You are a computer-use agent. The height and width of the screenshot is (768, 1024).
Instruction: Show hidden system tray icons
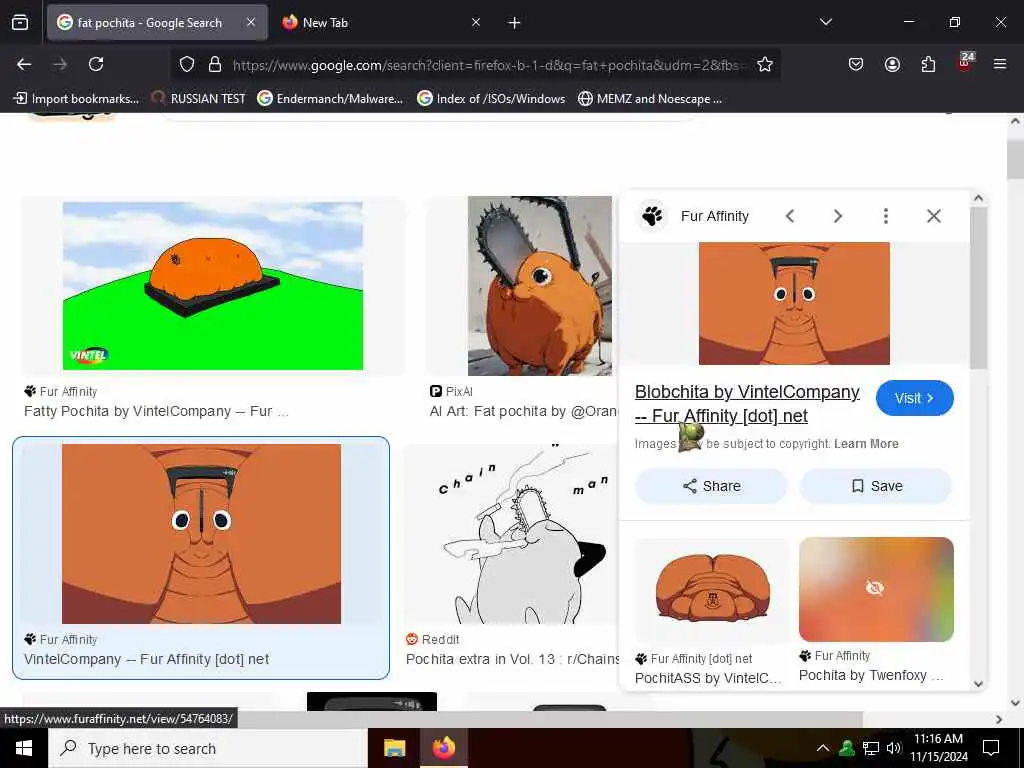point(823,748)
